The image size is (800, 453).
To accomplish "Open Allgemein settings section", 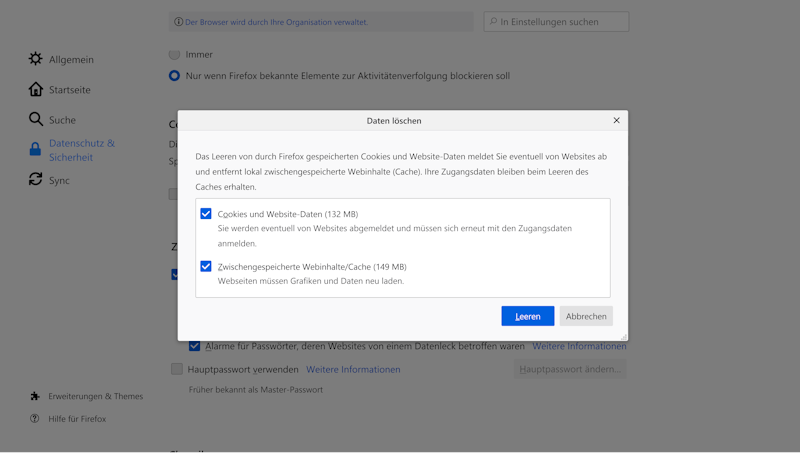I will point(71,59).
